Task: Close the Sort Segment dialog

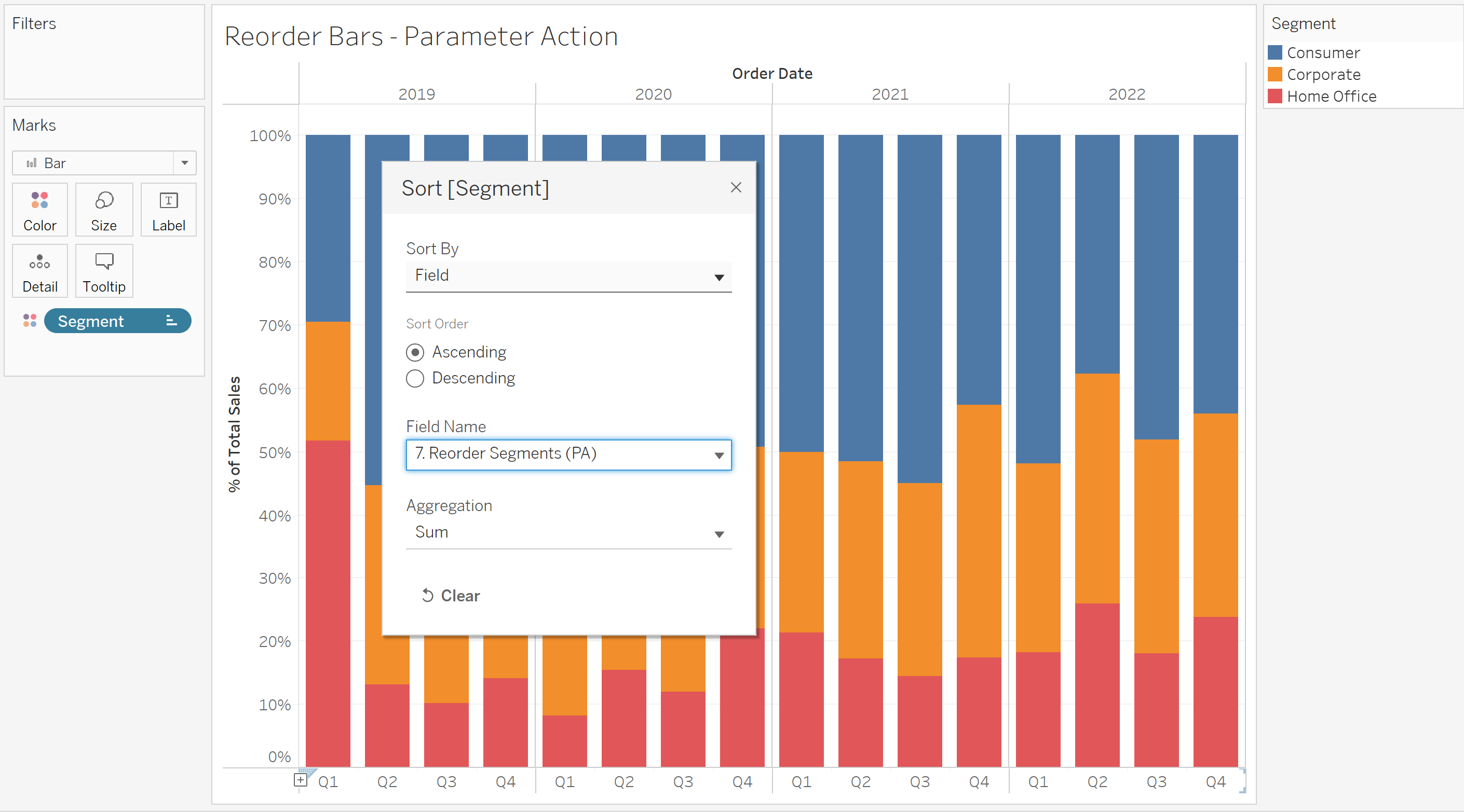Action: point(736,187)
